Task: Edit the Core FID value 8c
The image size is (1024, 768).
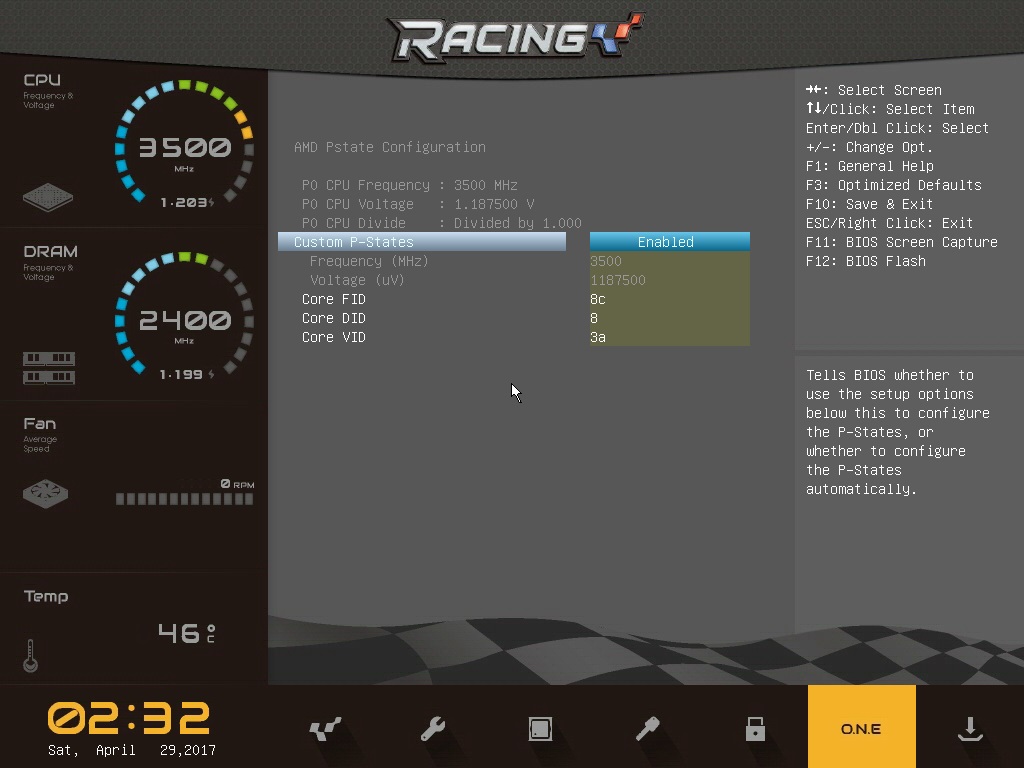Action: [669, 299]
